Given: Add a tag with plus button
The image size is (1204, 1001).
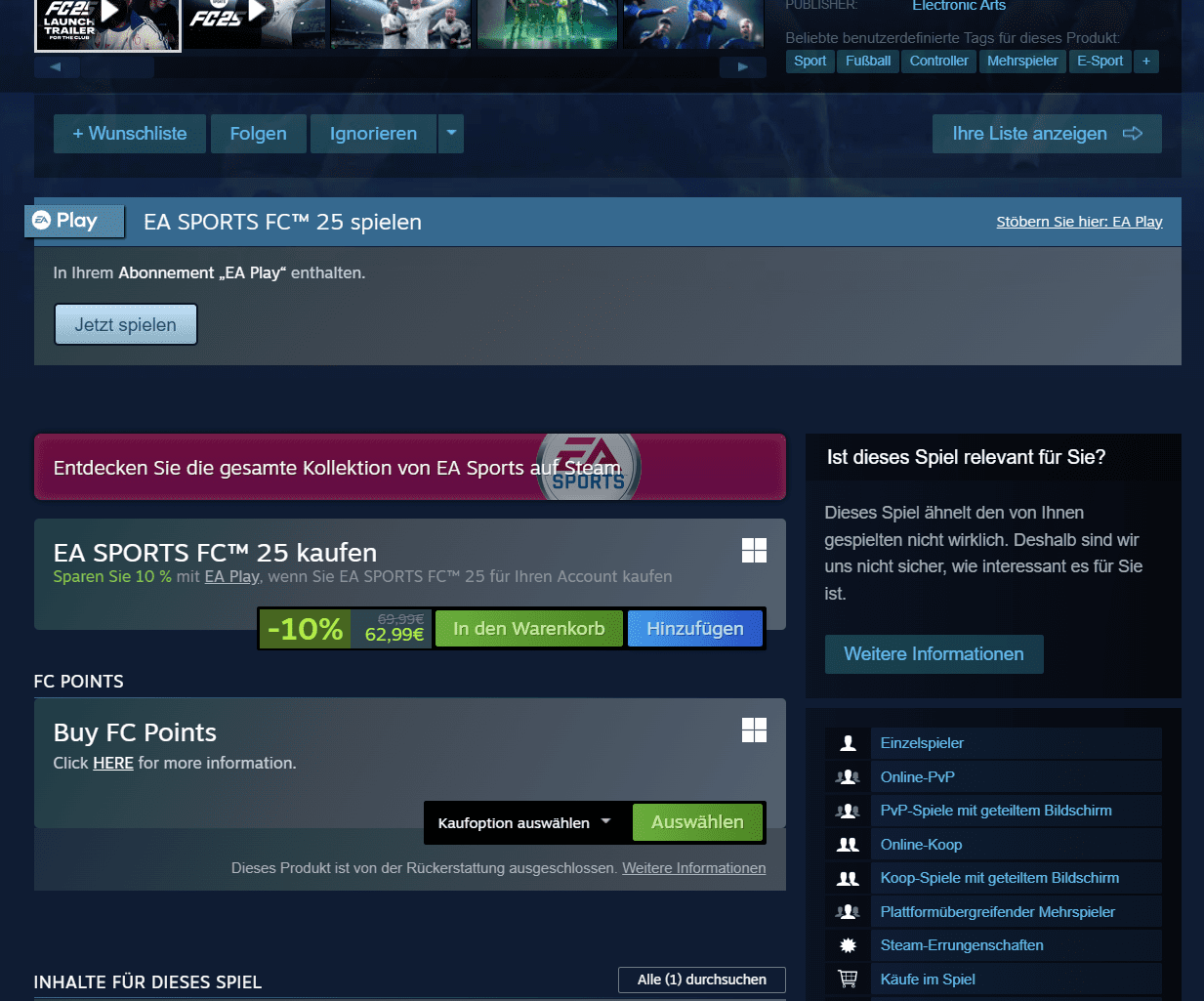Looking at the screenshot, I should coord(1146,61).
